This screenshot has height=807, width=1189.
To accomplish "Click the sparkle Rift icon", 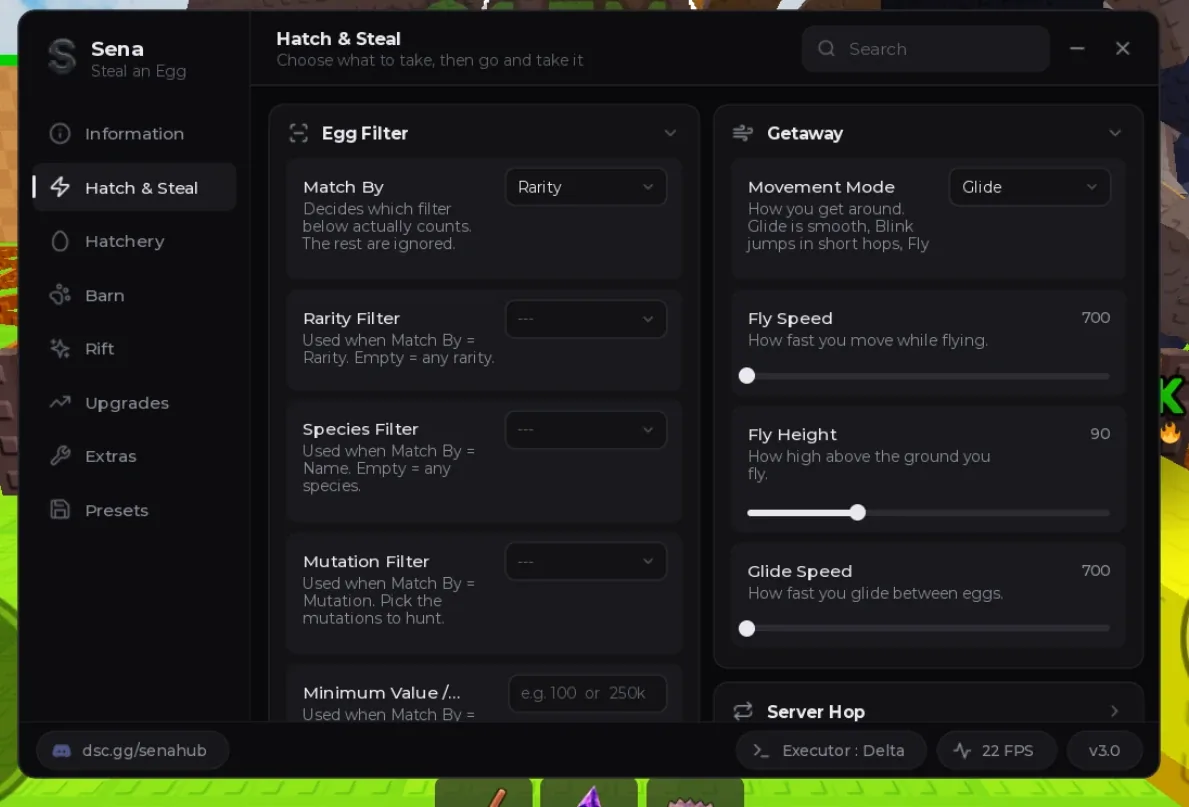I will point(60,348).
